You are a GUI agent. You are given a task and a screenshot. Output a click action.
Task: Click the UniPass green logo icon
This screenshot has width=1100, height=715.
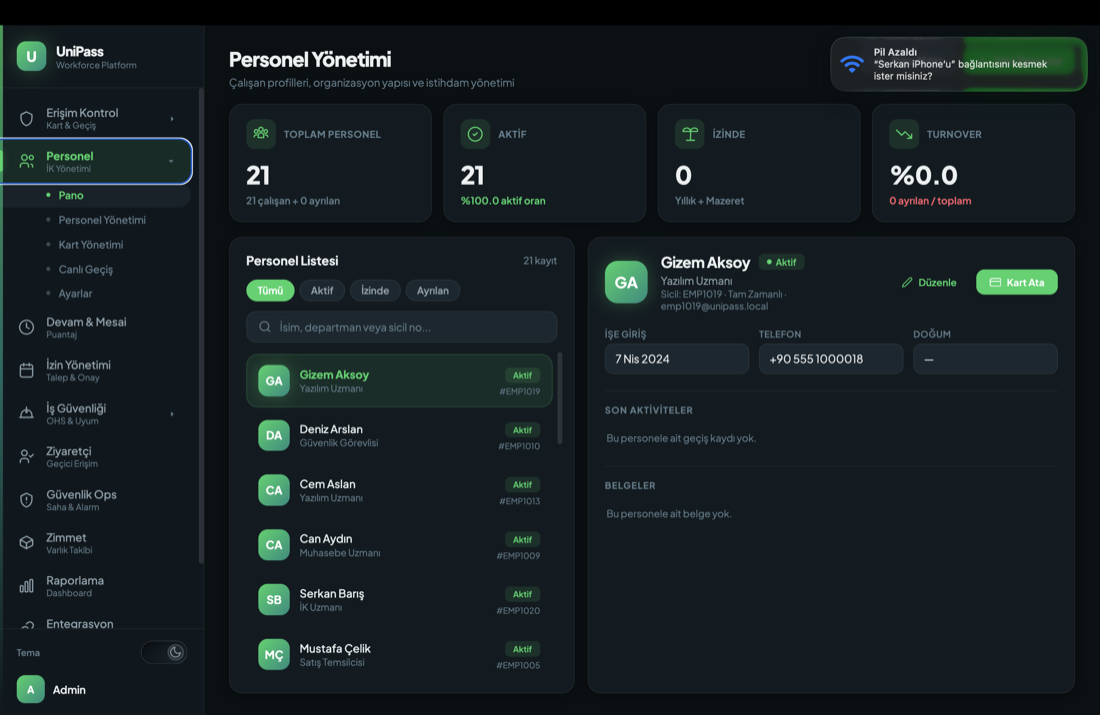(x=32, y=57)
